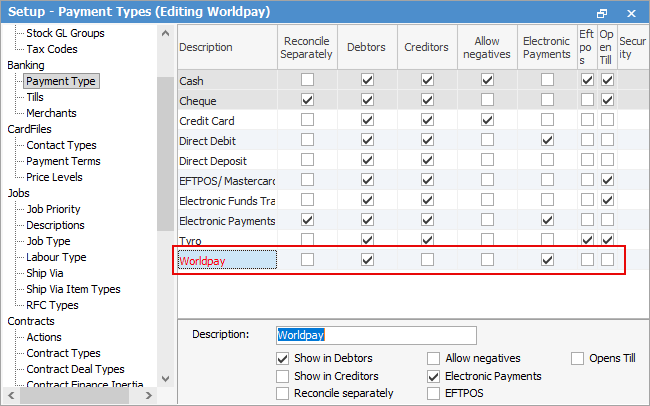Toggle Electronic Payments in Worldpay row

point(547,260)
